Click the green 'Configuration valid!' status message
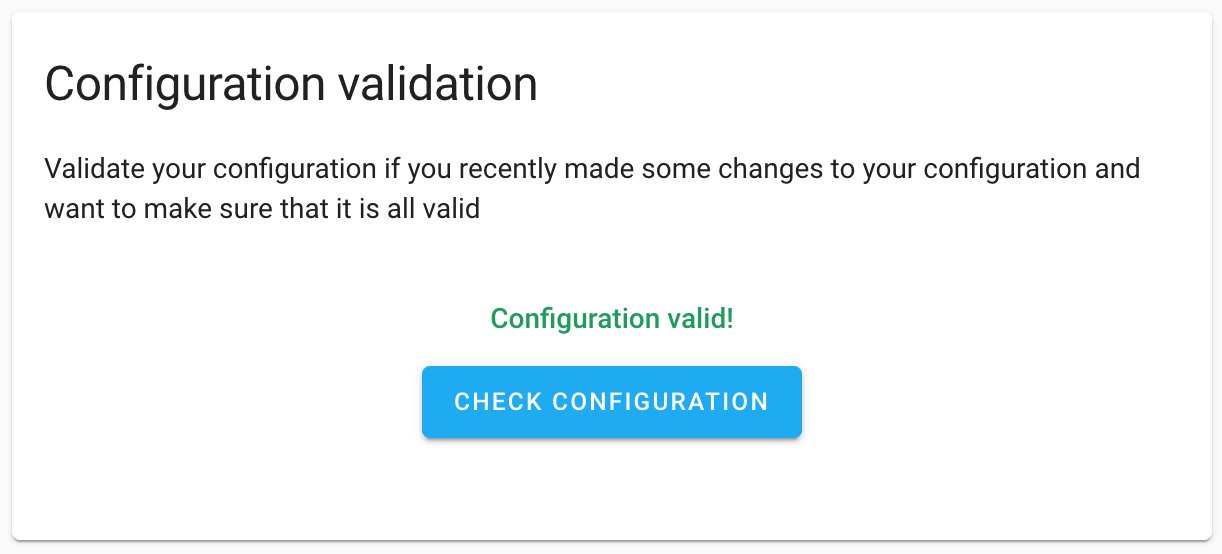 pos(611,319)
